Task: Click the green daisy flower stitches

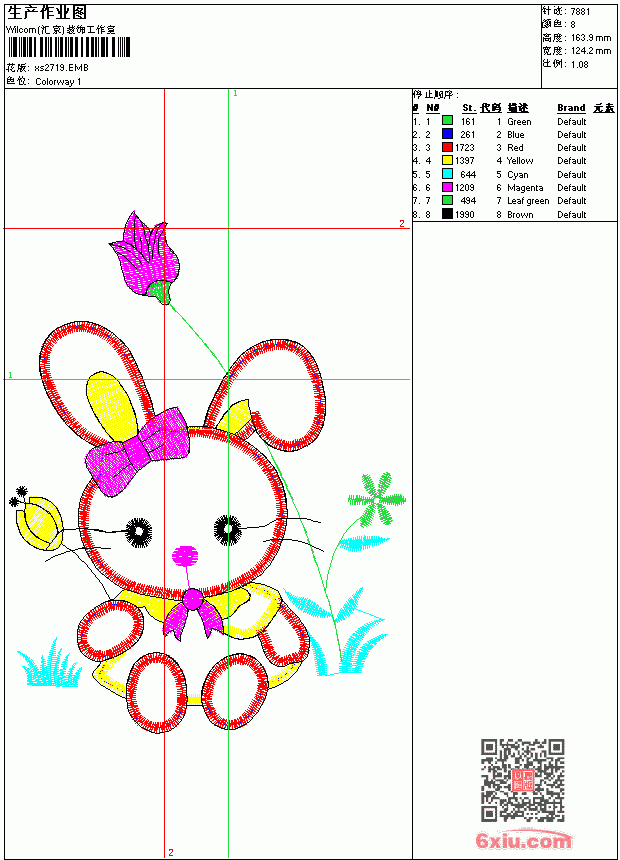Action: 377,499
